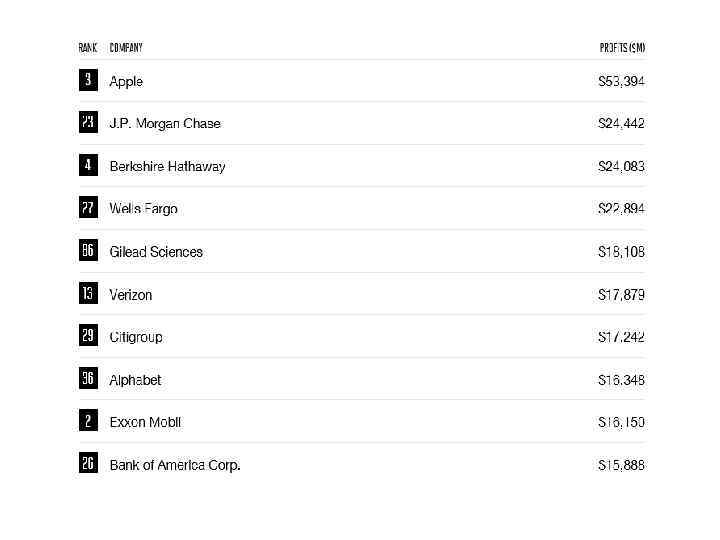Open the Alphabet company link

(x=135, y=380)
